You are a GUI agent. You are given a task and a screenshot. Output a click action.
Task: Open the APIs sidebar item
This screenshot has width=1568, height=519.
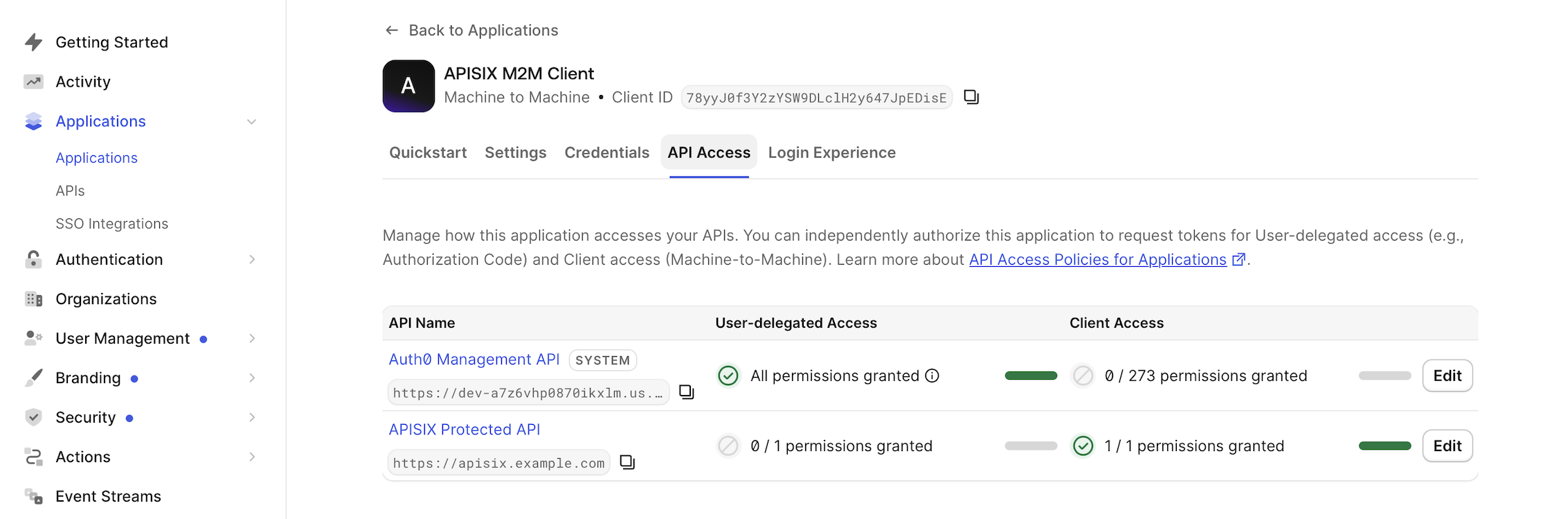[70, 191]
